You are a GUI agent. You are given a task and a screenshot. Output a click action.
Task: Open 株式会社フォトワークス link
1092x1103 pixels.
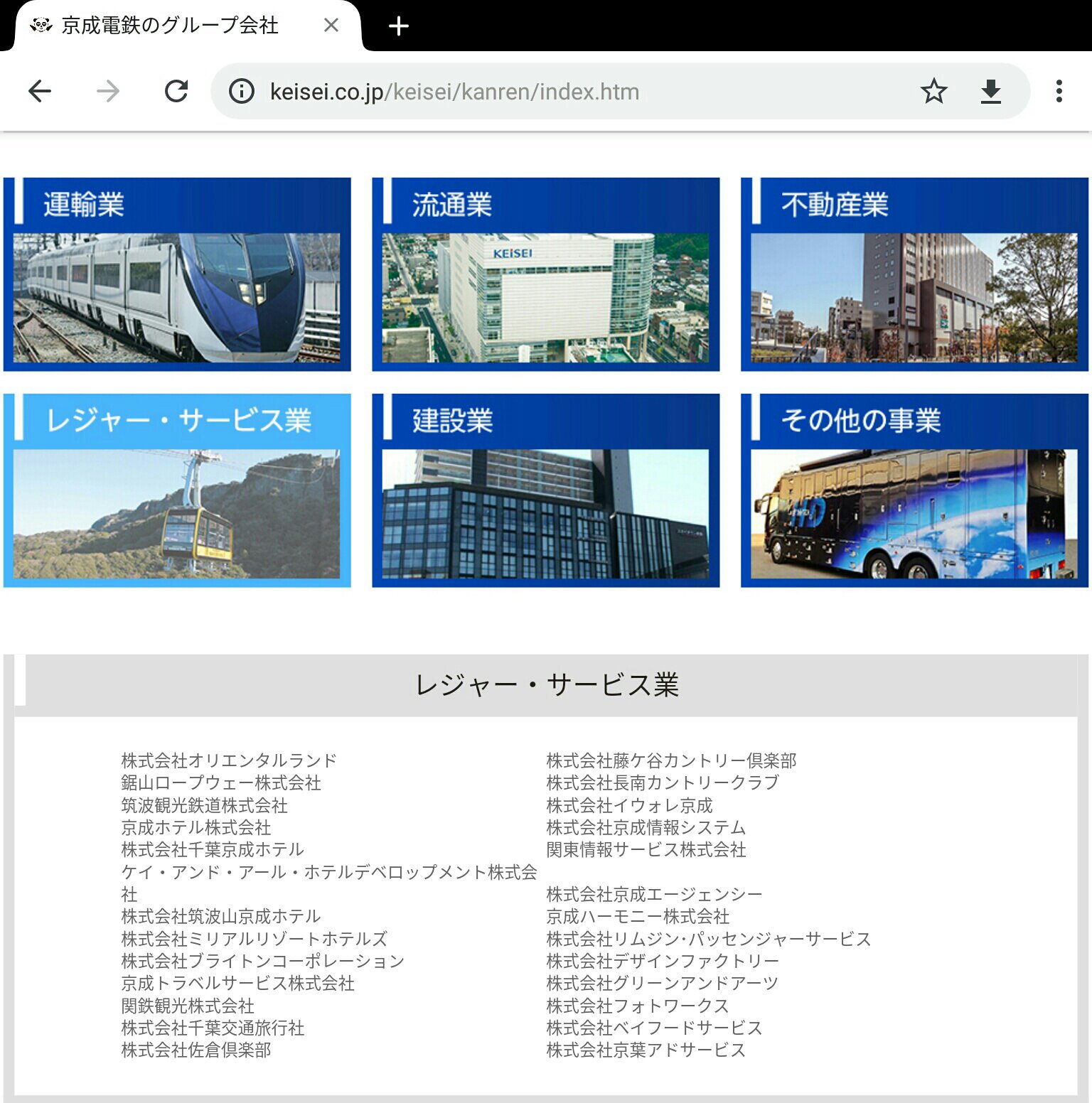click(x=638, y=1006)
